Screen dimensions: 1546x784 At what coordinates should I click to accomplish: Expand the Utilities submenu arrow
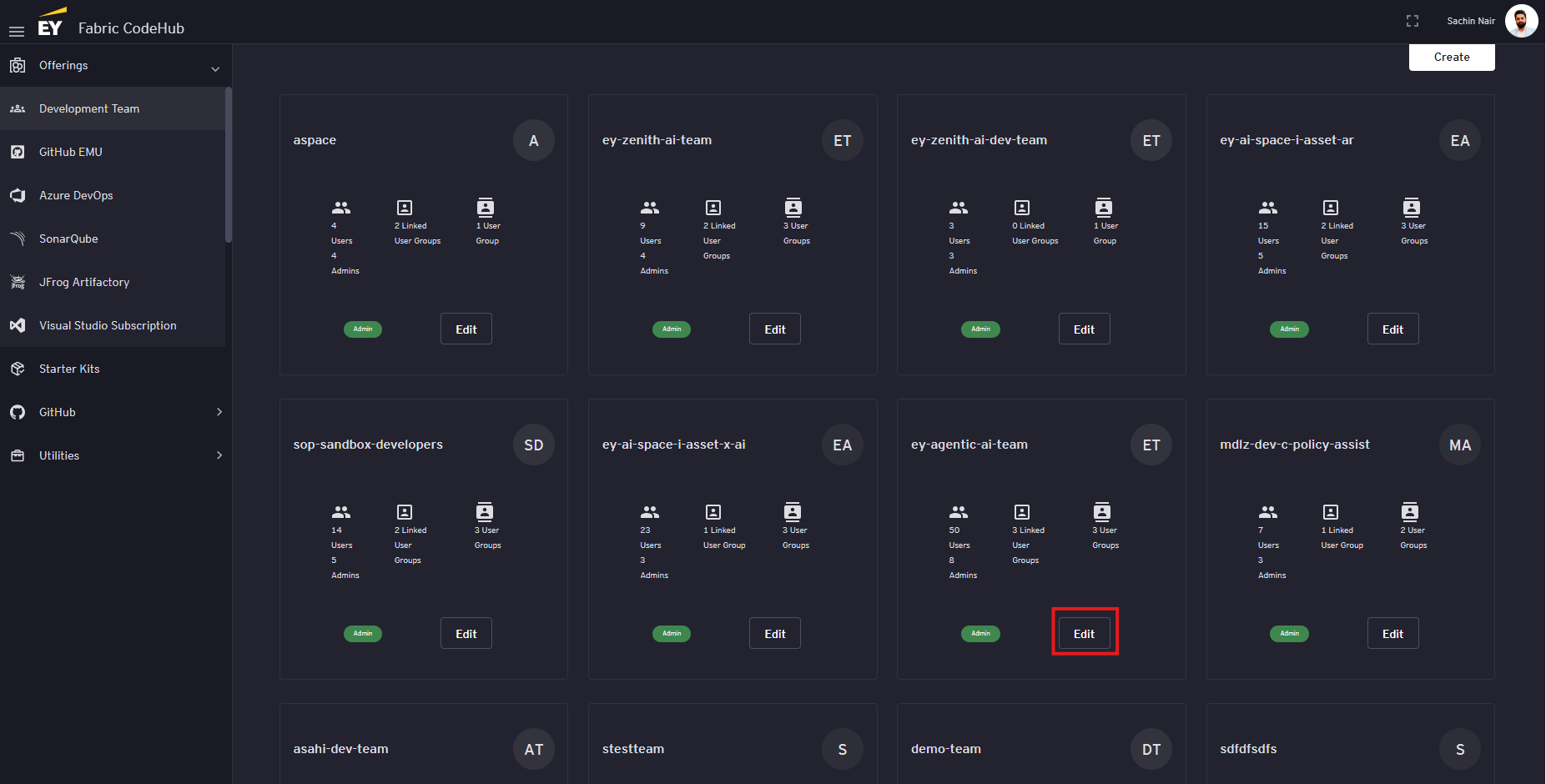tap(219, 455)
